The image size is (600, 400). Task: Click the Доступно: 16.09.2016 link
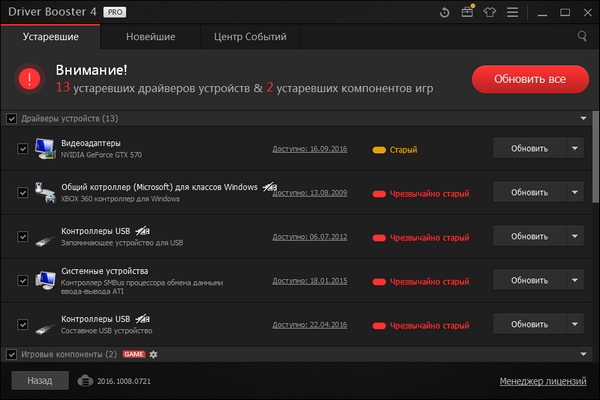(310, 149)
